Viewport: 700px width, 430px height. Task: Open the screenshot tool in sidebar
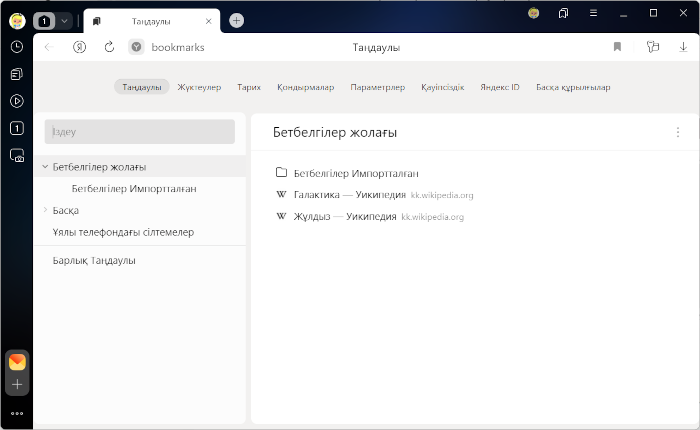17,155
